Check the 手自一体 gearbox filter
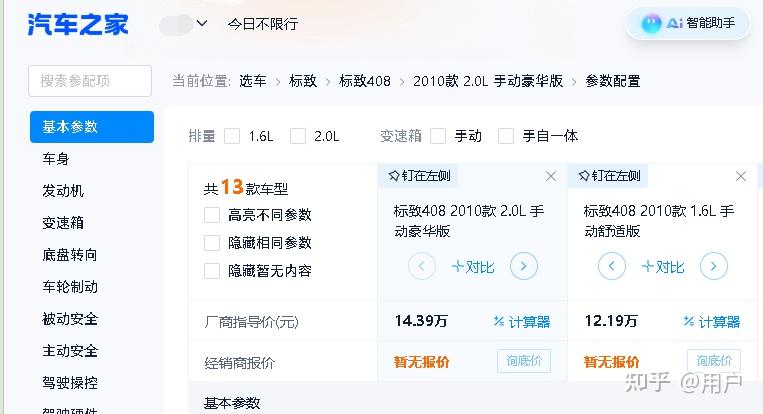 (506, 136)
